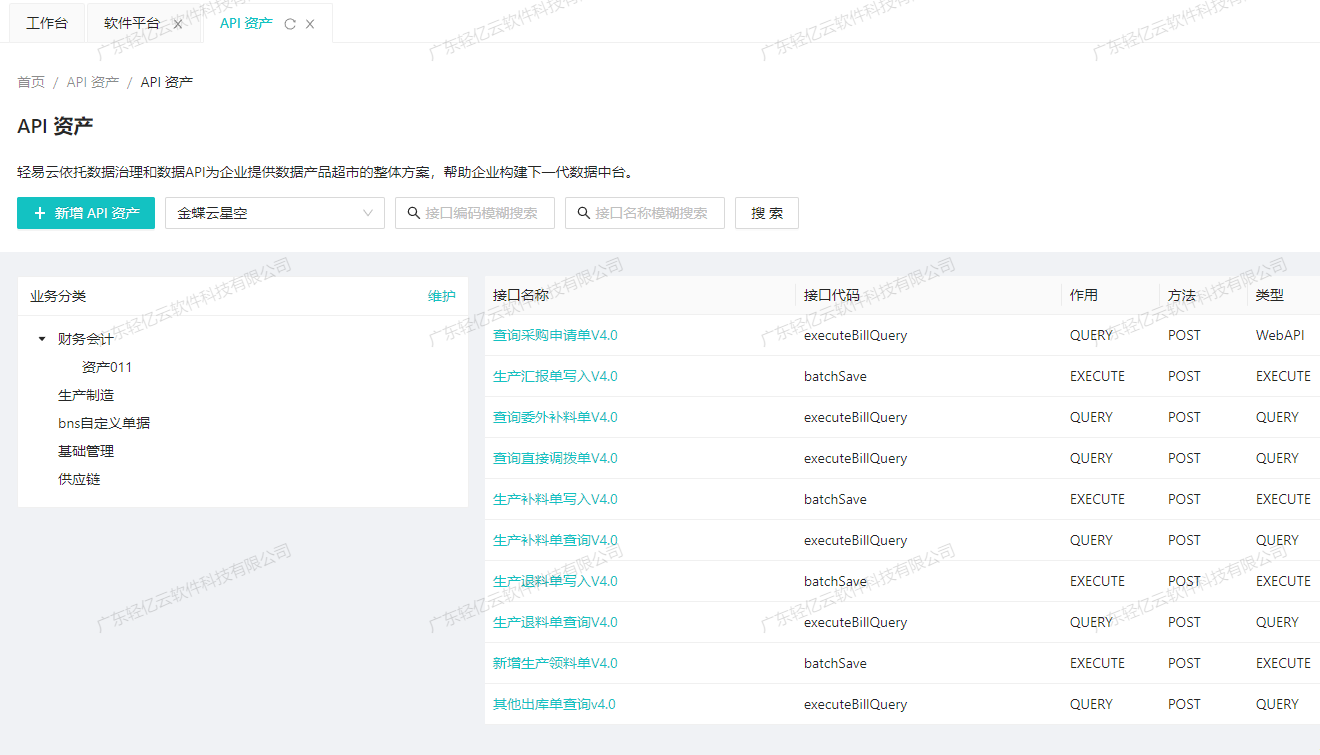Open 查询直接调拨单V4.0 interface
The width and height of the screenshot is (1320, 755).
click(555, 458)
